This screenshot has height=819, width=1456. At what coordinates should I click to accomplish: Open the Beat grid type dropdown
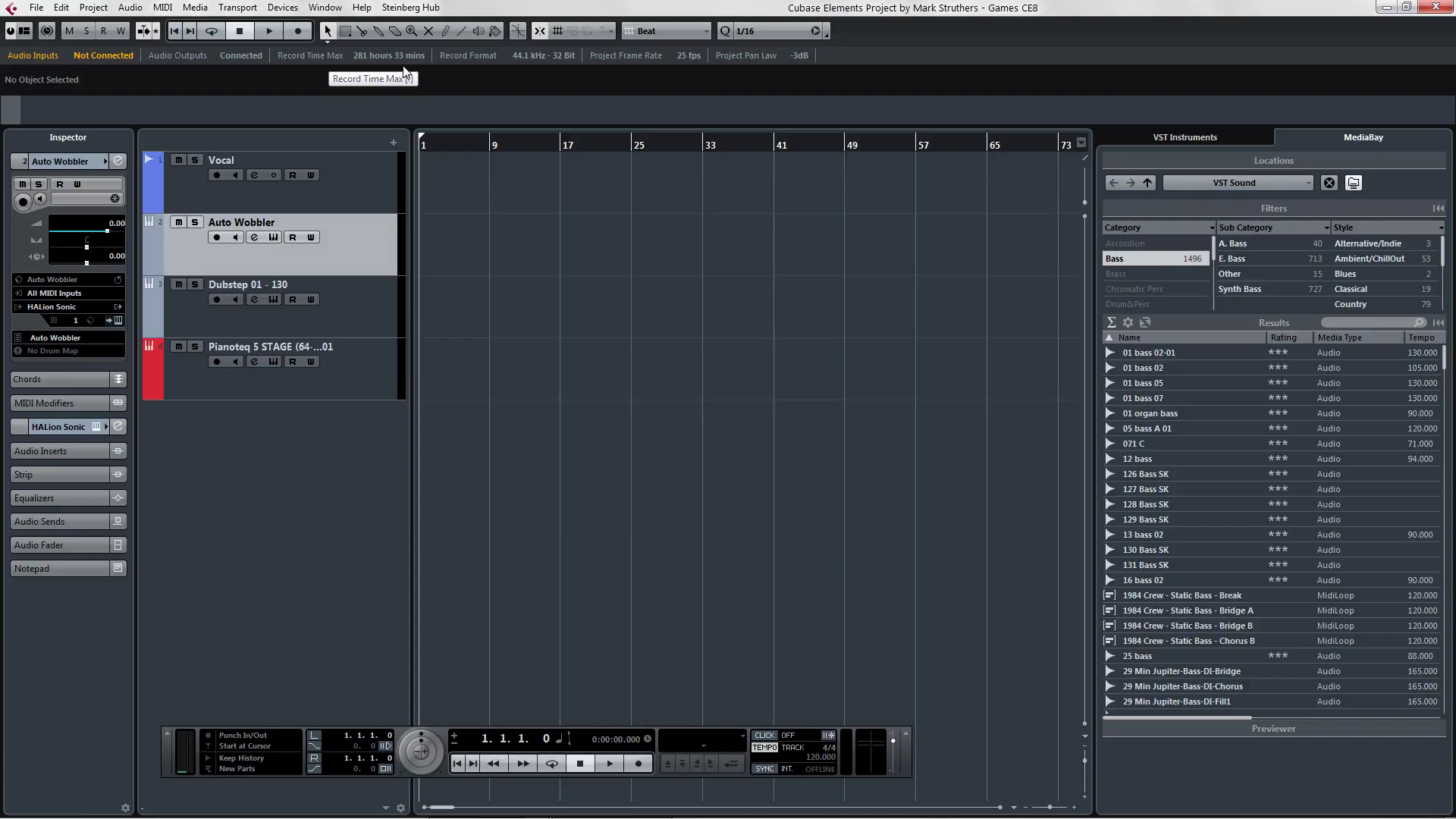(x=666, y=31)
